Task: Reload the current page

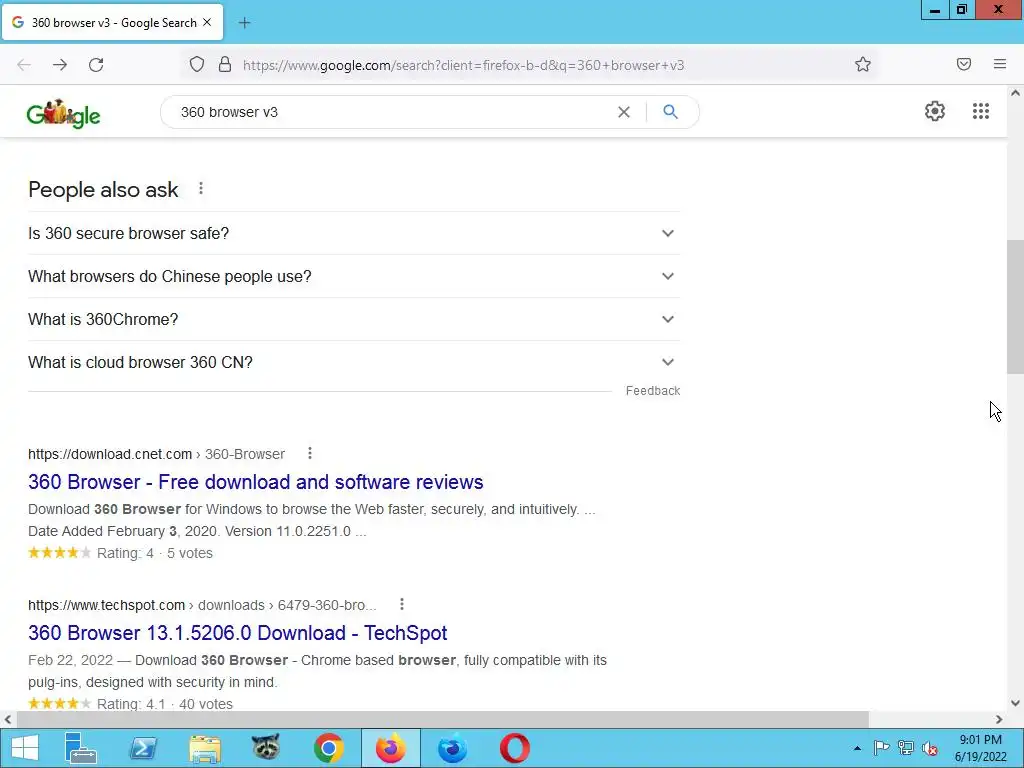Action: (96, 65)
